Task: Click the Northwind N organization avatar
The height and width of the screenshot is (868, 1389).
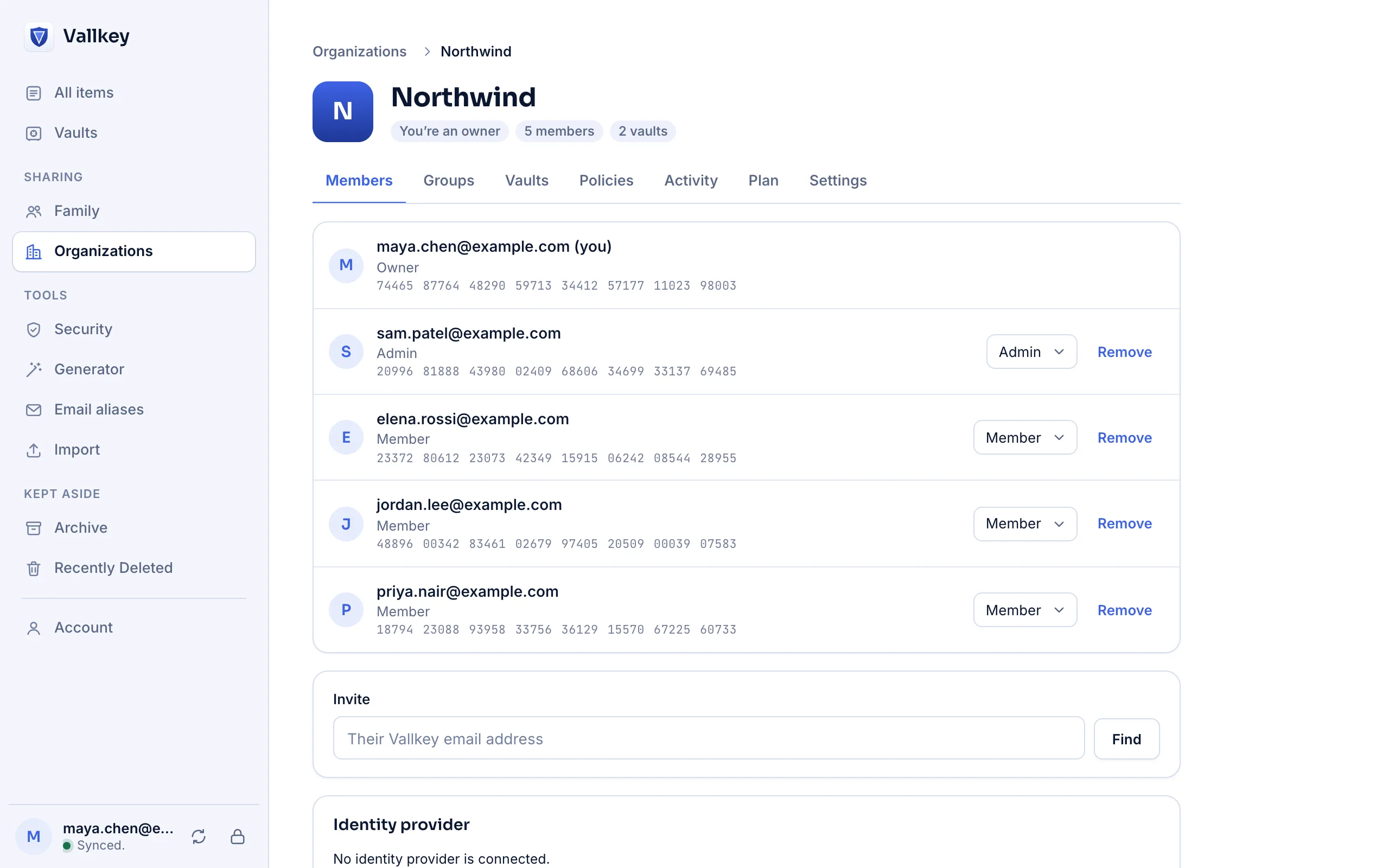Action: 343,111
